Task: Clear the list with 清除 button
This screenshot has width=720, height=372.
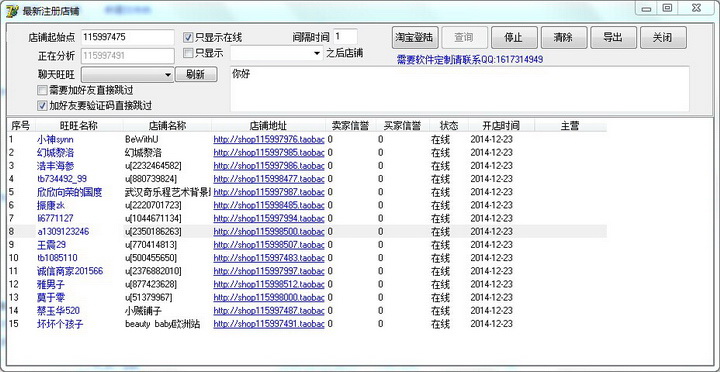Action: point(563,37)
